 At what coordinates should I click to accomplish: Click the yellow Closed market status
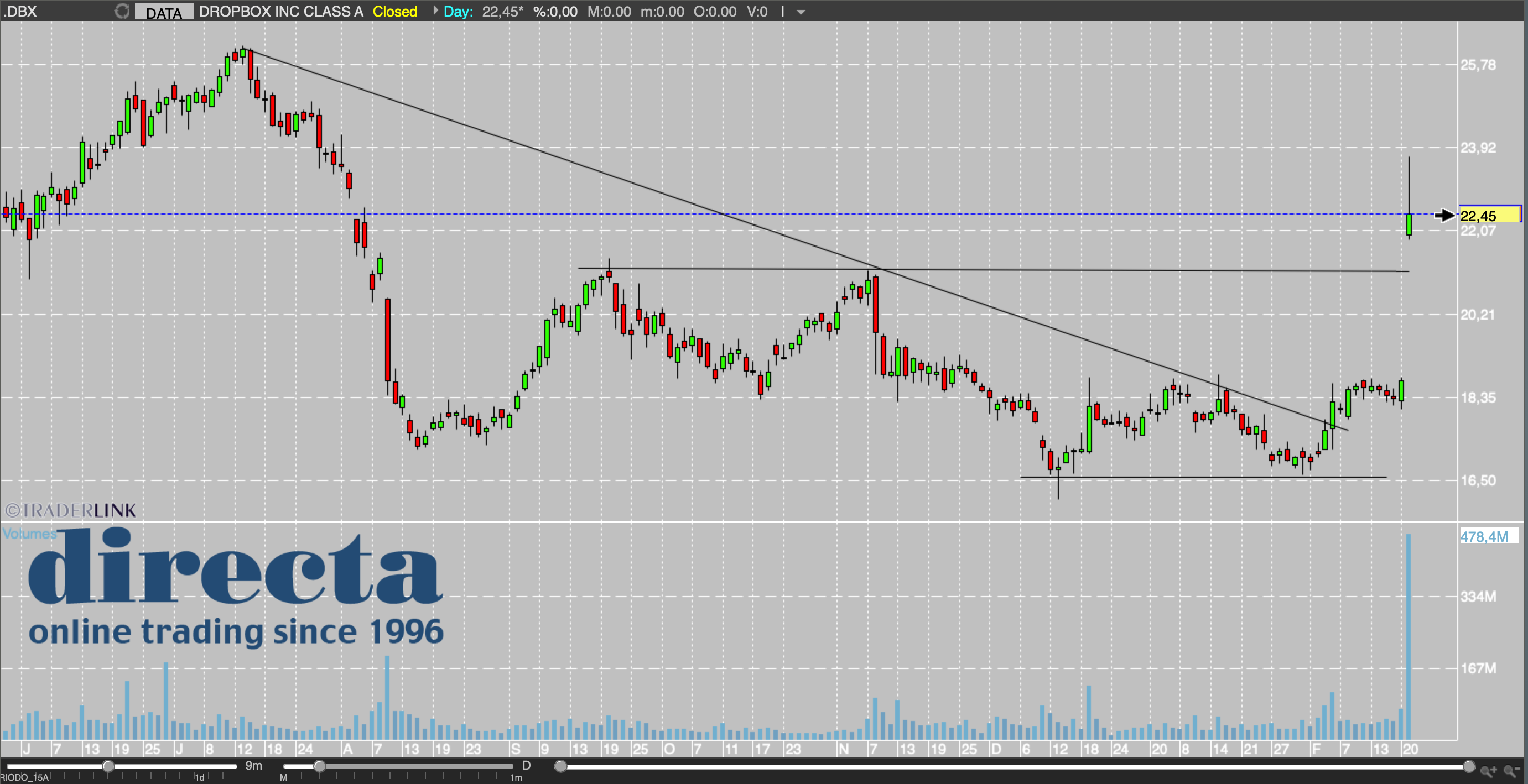[394, 11]
